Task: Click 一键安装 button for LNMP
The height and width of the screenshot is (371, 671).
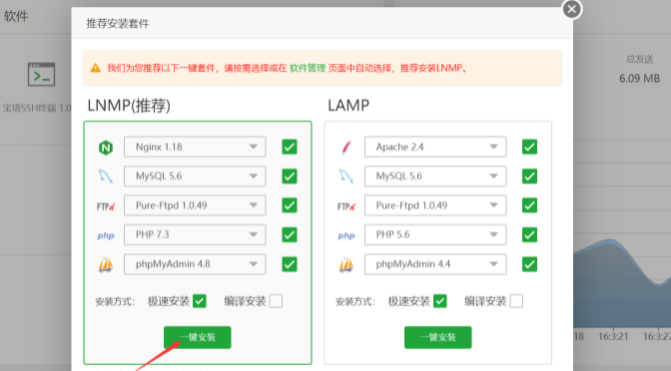Action: (x=197, y=337)
